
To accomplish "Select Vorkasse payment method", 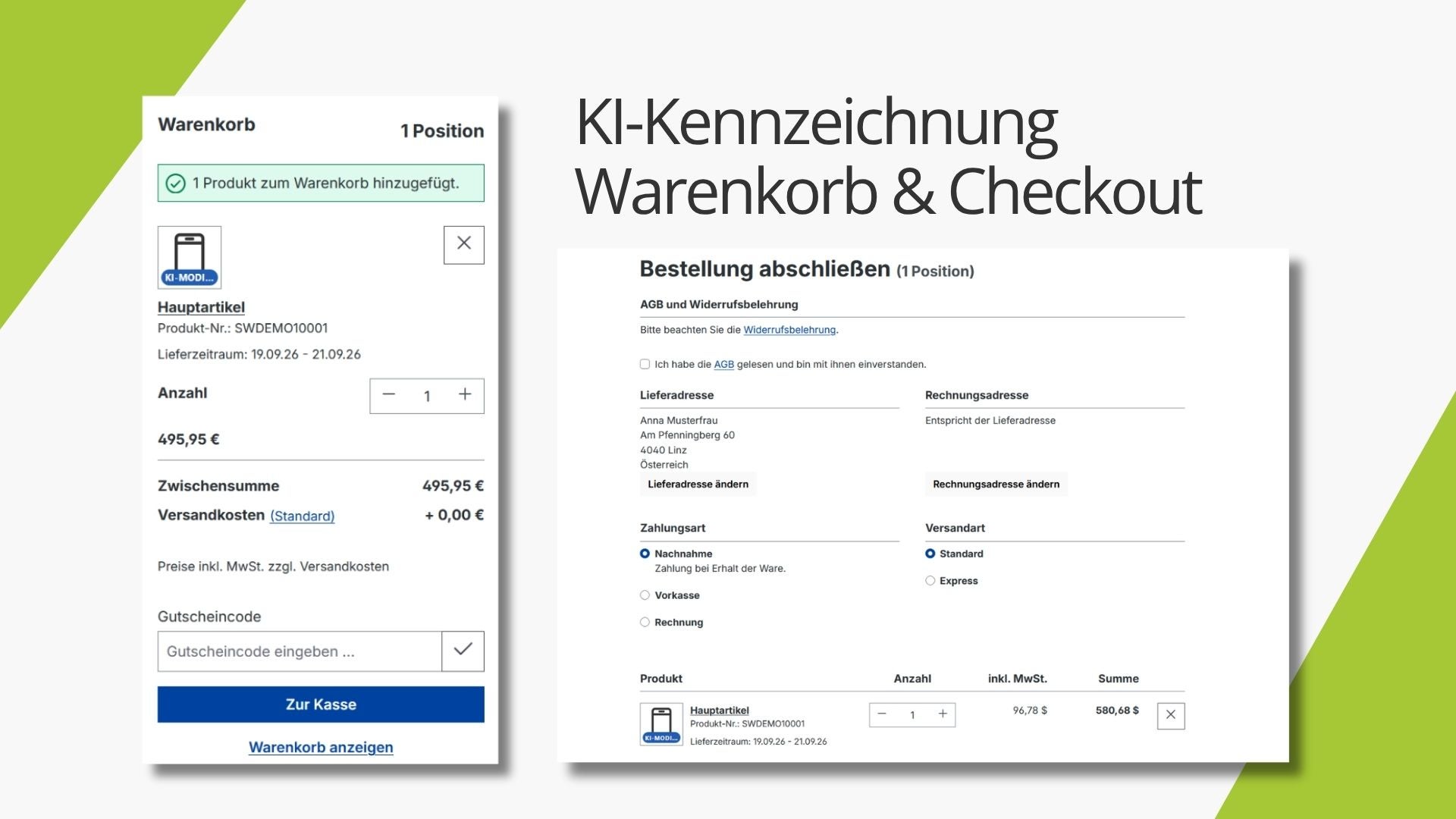I will tap(645, 595).
